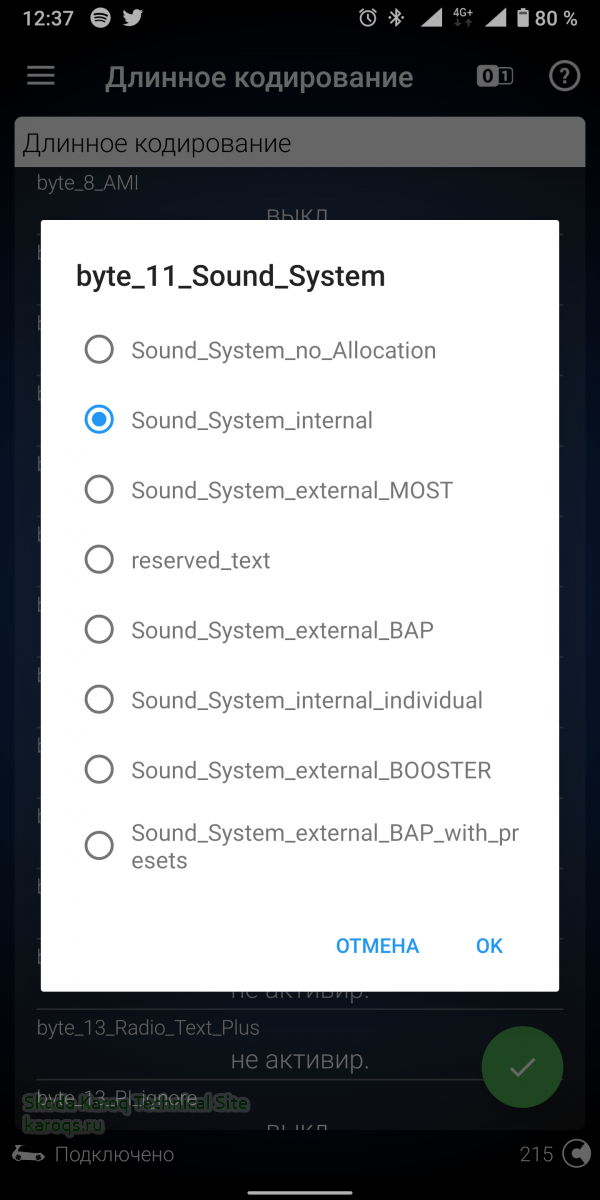Choose the reserved_text radio option

(x=300, y=560)
